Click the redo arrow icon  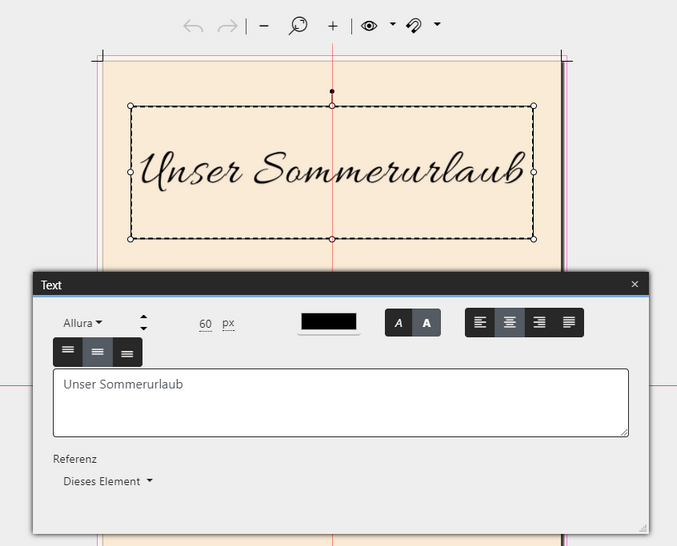coord(228,26)
